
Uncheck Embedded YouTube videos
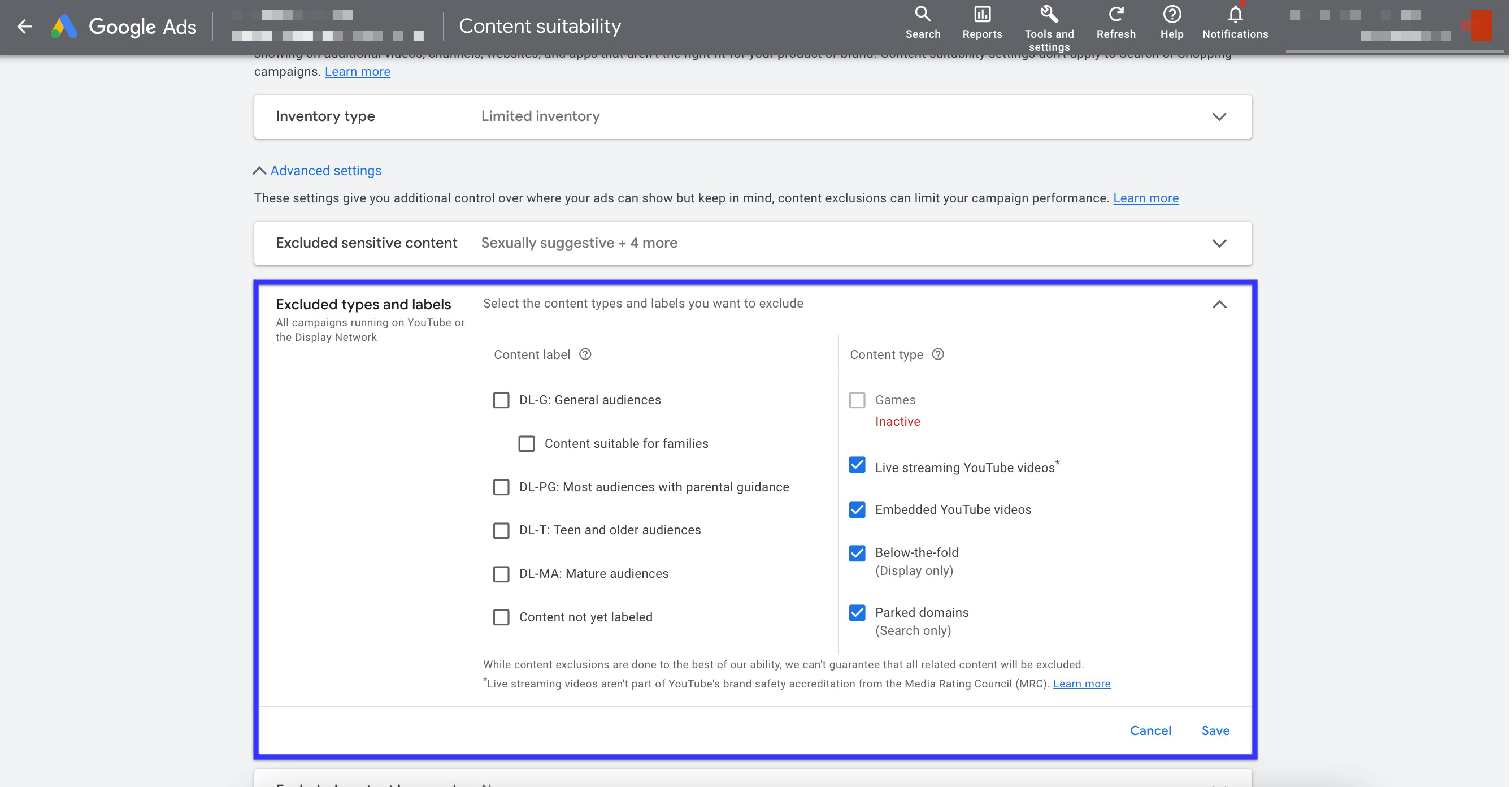857,510
